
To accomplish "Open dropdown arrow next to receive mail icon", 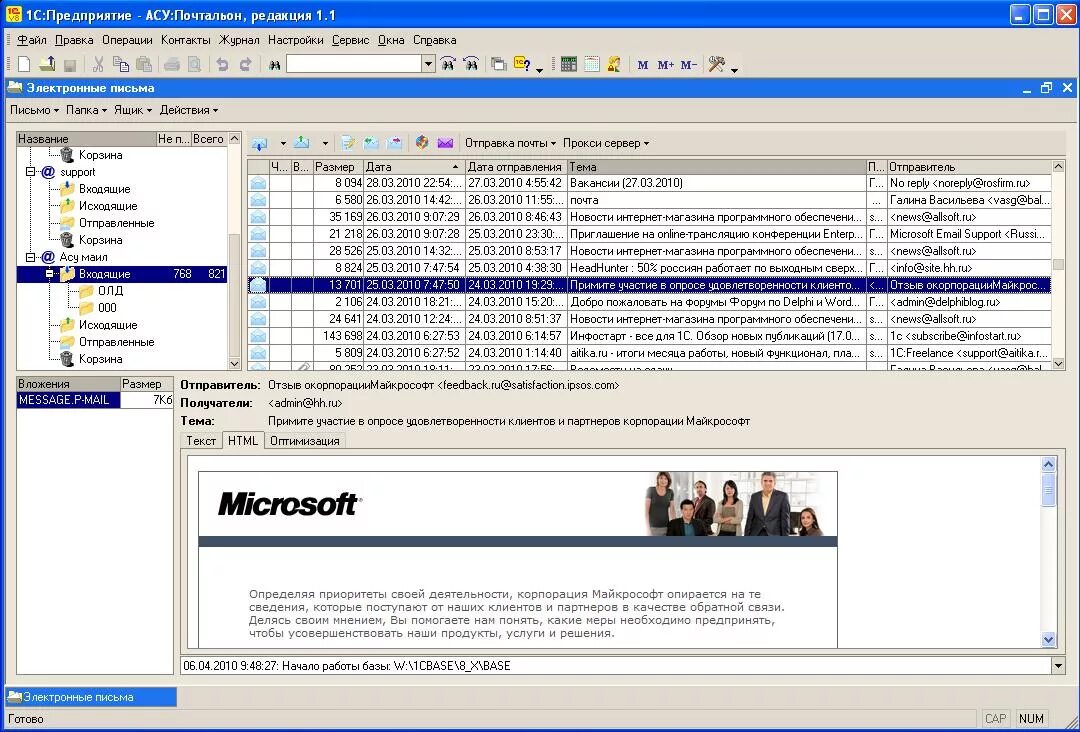I will (x=282, y=144).
